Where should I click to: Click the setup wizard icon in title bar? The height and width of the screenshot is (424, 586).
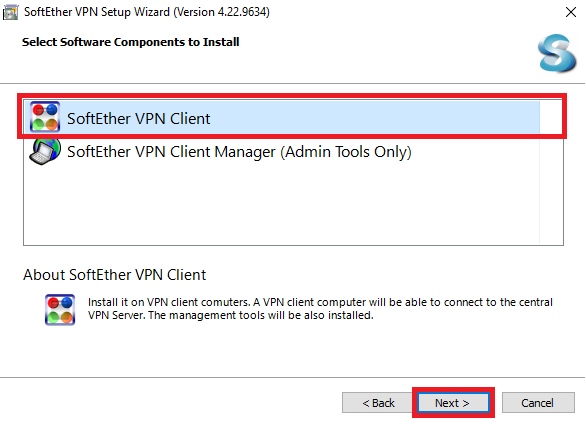click(x=10, y=12)
